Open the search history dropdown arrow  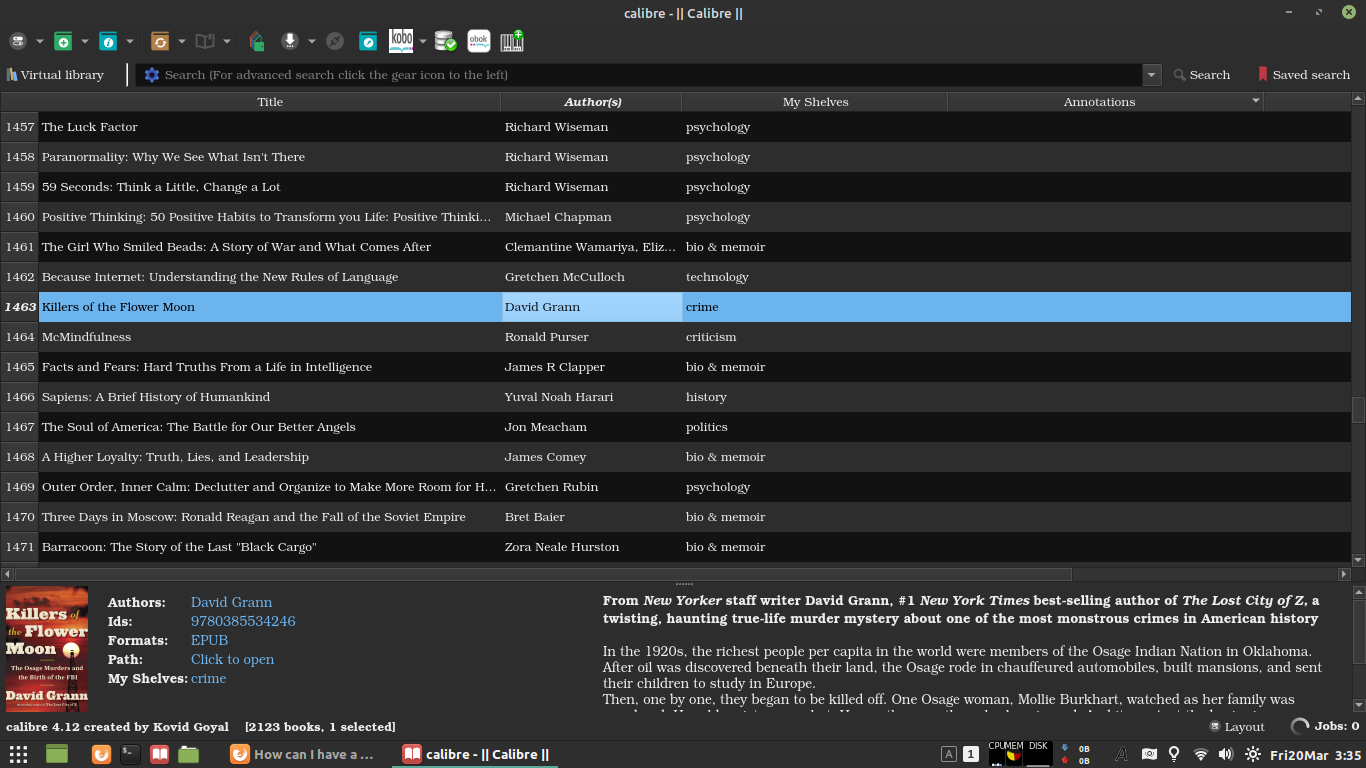(1152, 75)
